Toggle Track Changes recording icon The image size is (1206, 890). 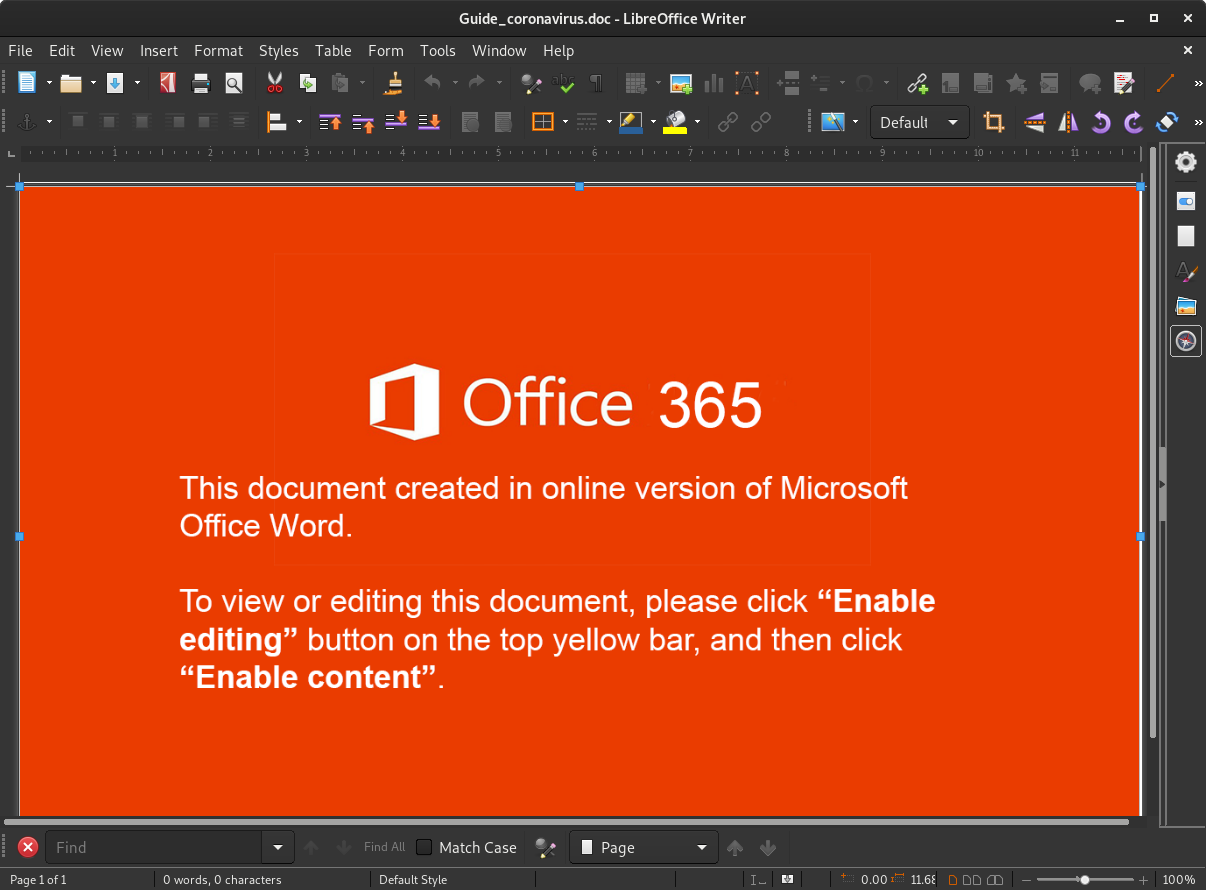(x=1124, y=83)
